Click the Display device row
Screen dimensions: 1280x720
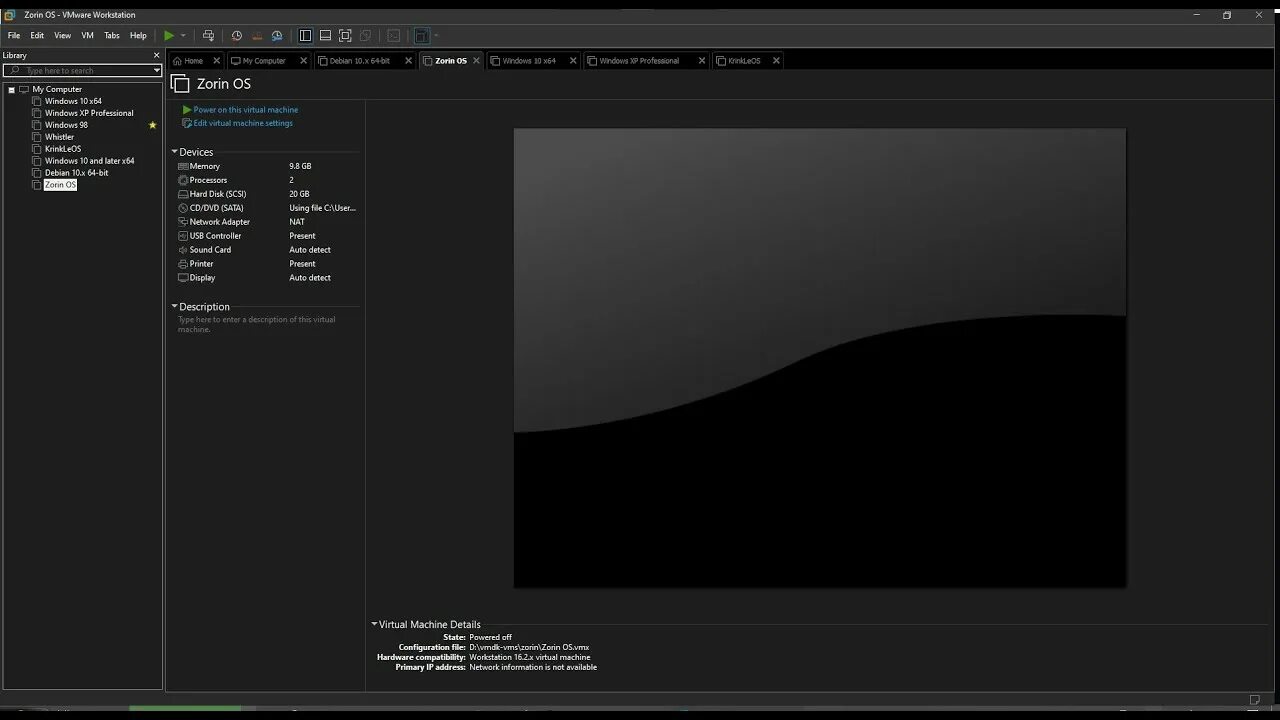tap(267, 278)
